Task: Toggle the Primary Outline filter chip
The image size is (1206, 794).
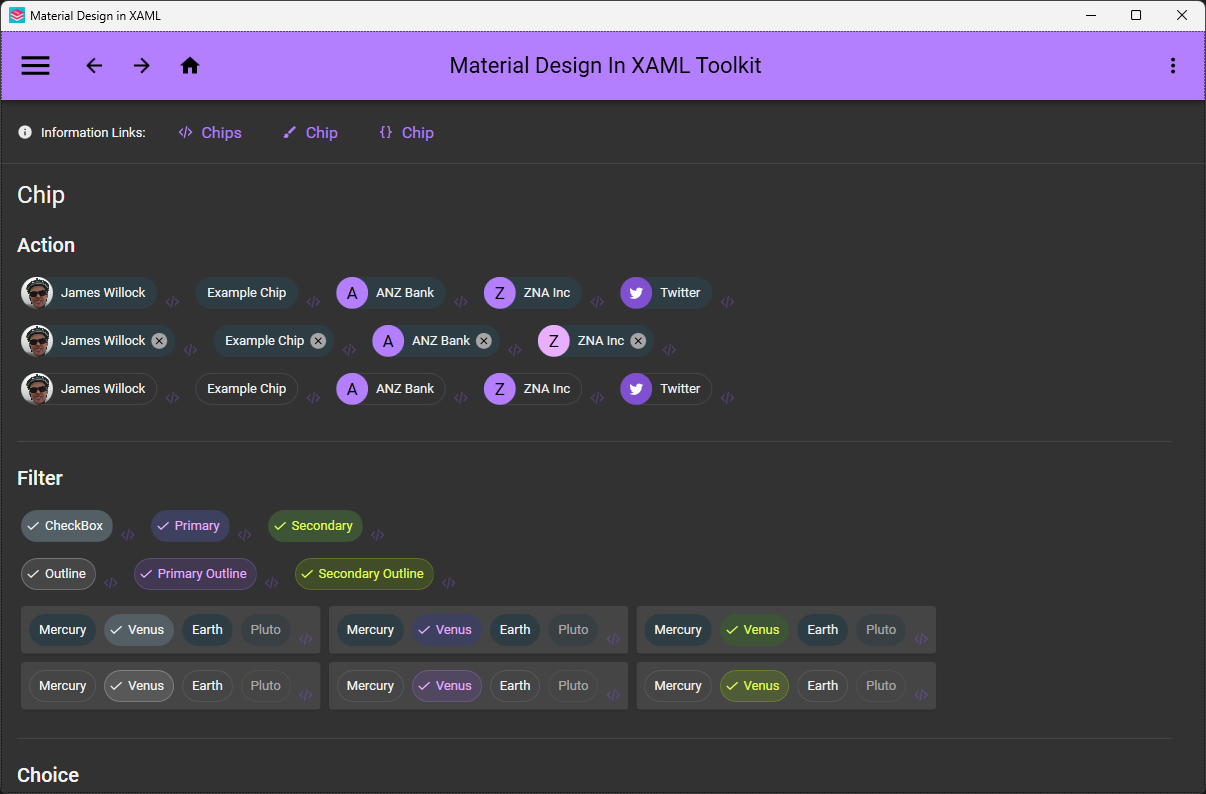Action: point(195,574)
